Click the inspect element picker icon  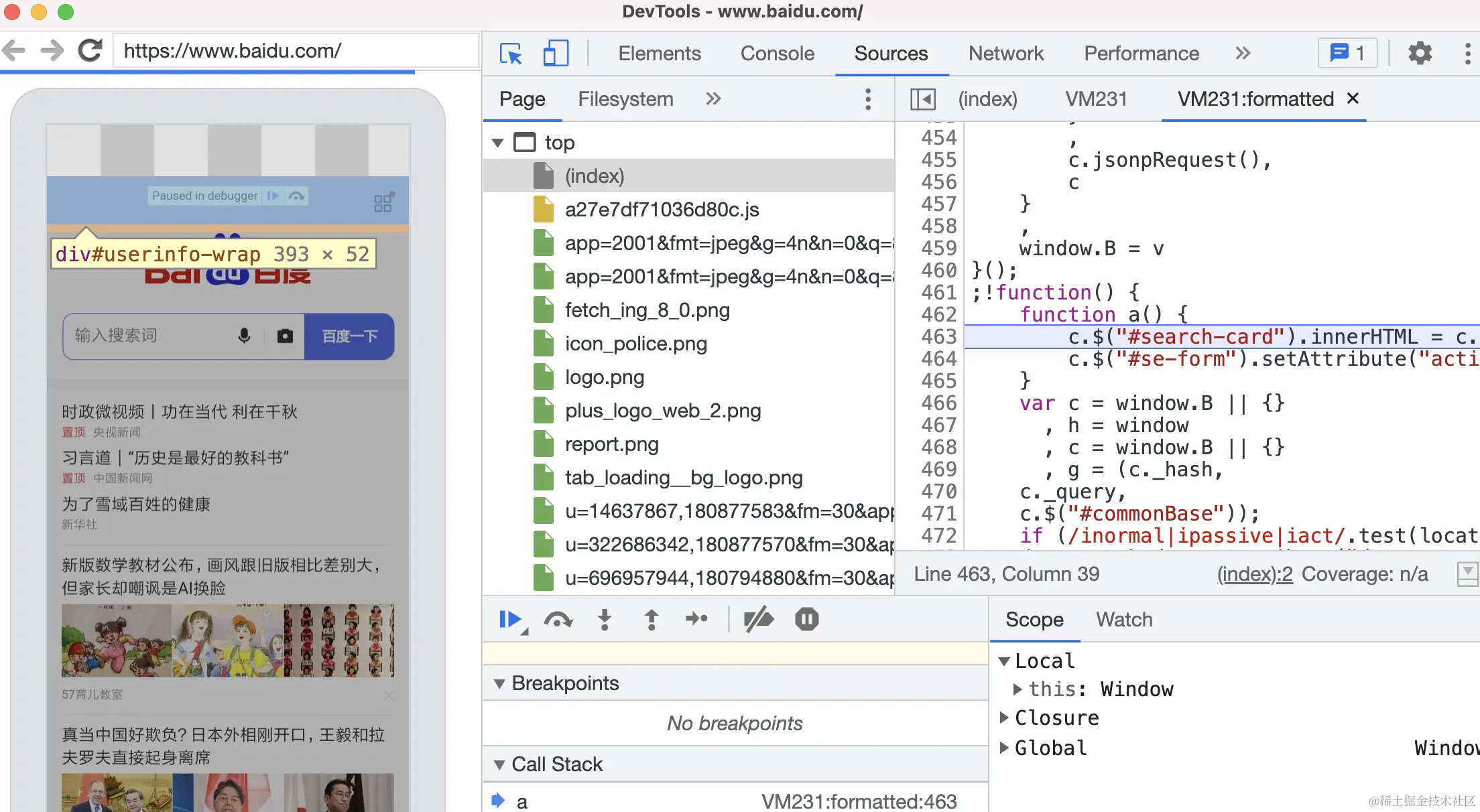pyautogui.click(x=511, y=54)
